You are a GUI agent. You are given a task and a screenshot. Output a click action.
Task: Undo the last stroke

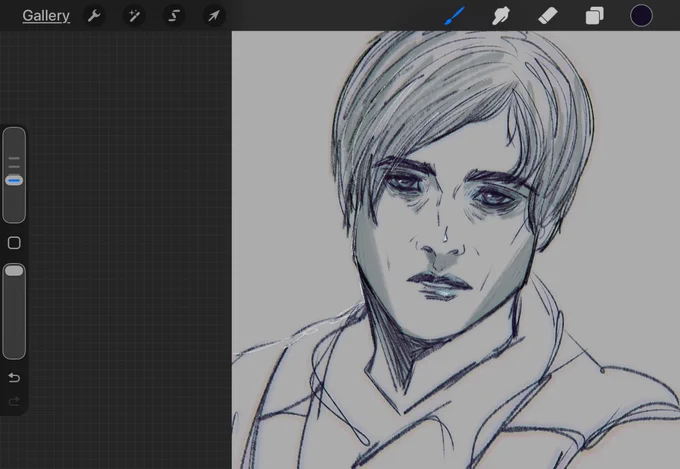tap(14, 377)
